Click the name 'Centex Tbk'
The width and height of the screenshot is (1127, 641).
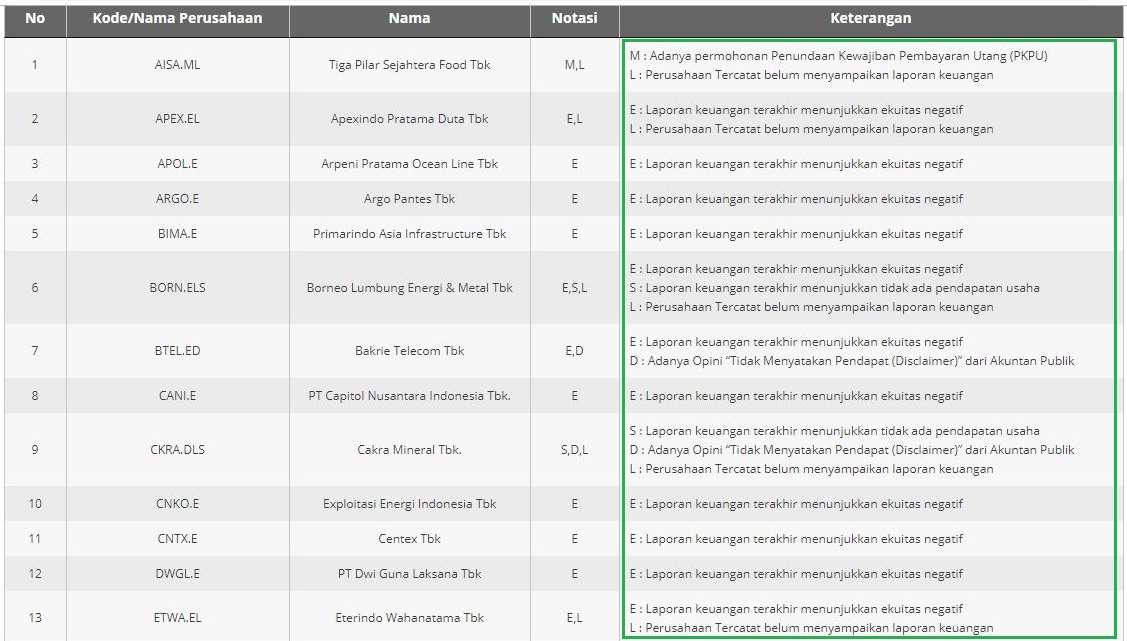point(410,539)
